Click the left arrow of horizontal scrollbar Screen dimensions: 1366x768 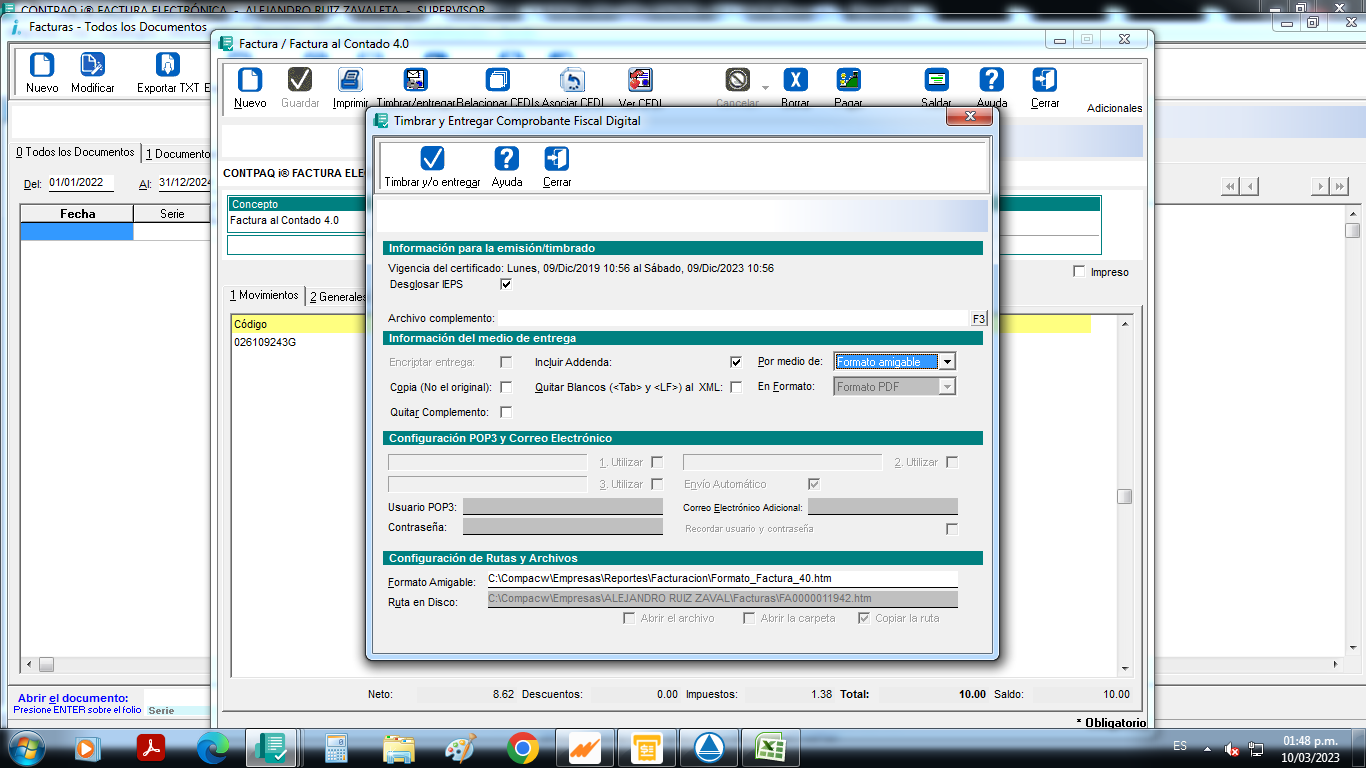click(30, 664)
